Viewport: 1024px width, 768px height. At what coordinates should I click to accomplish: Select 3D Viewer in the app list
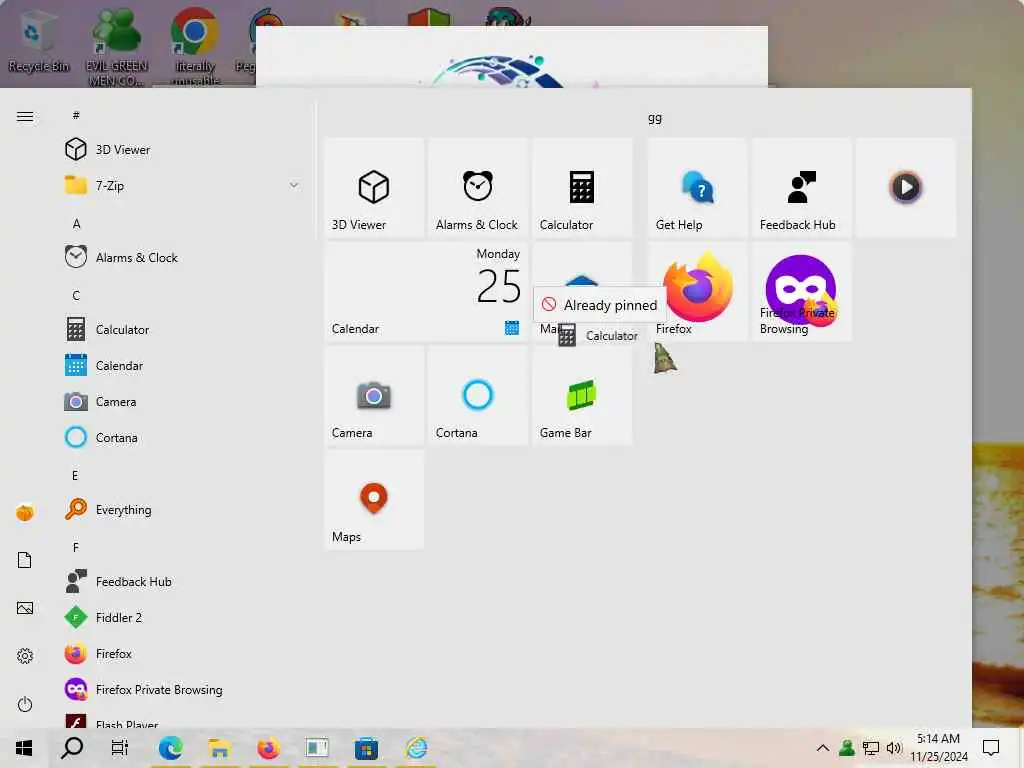point(183,150)
